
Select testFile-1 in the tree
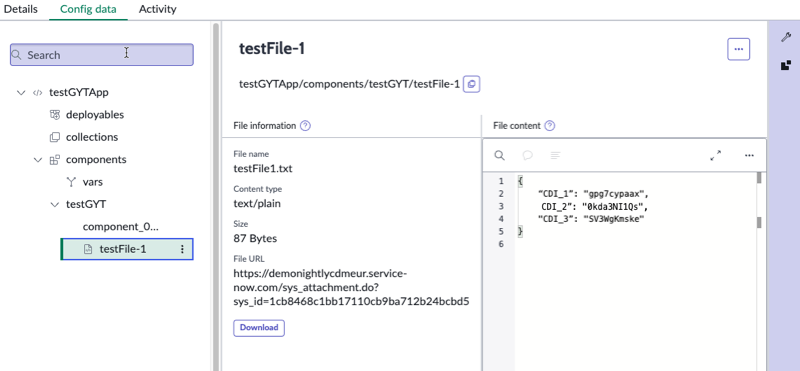pos(127,249)
